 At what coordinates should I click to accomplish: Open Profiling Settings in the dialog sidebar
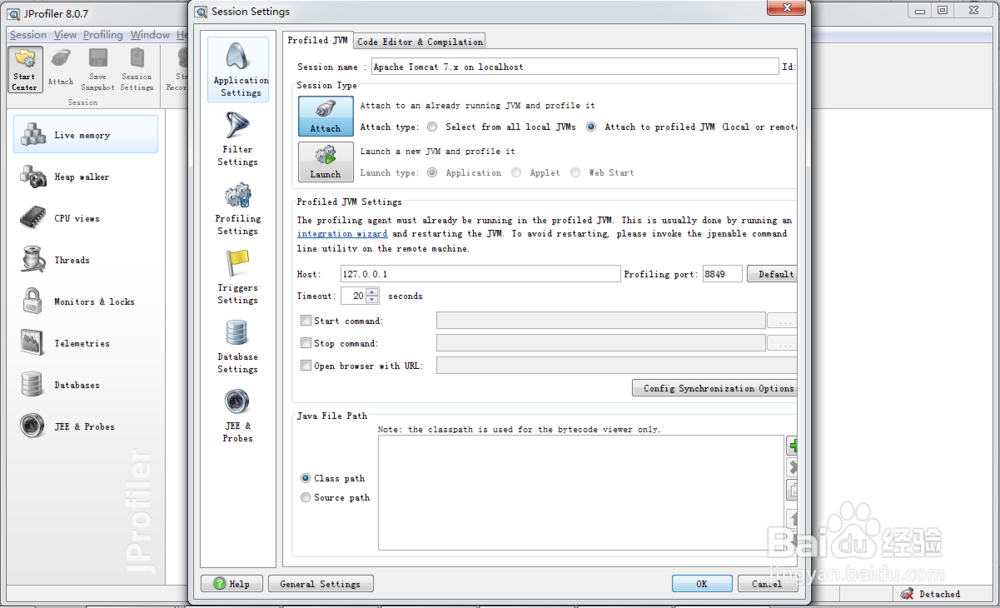click(x=237, y=209)
